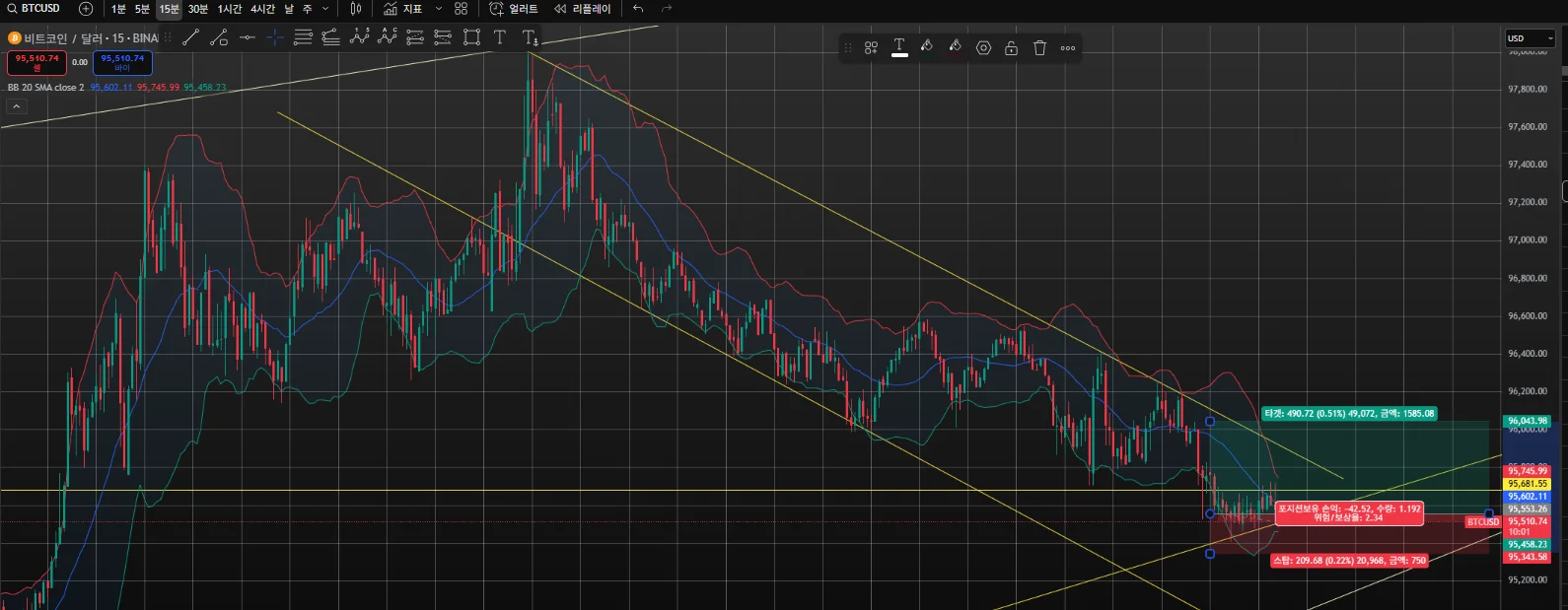Image resolution: width=1568 pixels, height=610 pixels.
Task: Select the parallel channel tool
Action: pos(304,37)
